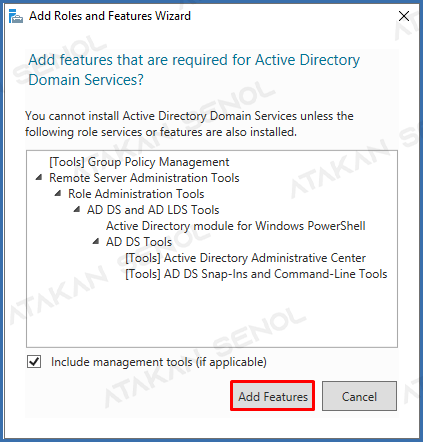Collapse the Role Administration Tools node
This screenshot has width=423, height=442.
(58, 193)
